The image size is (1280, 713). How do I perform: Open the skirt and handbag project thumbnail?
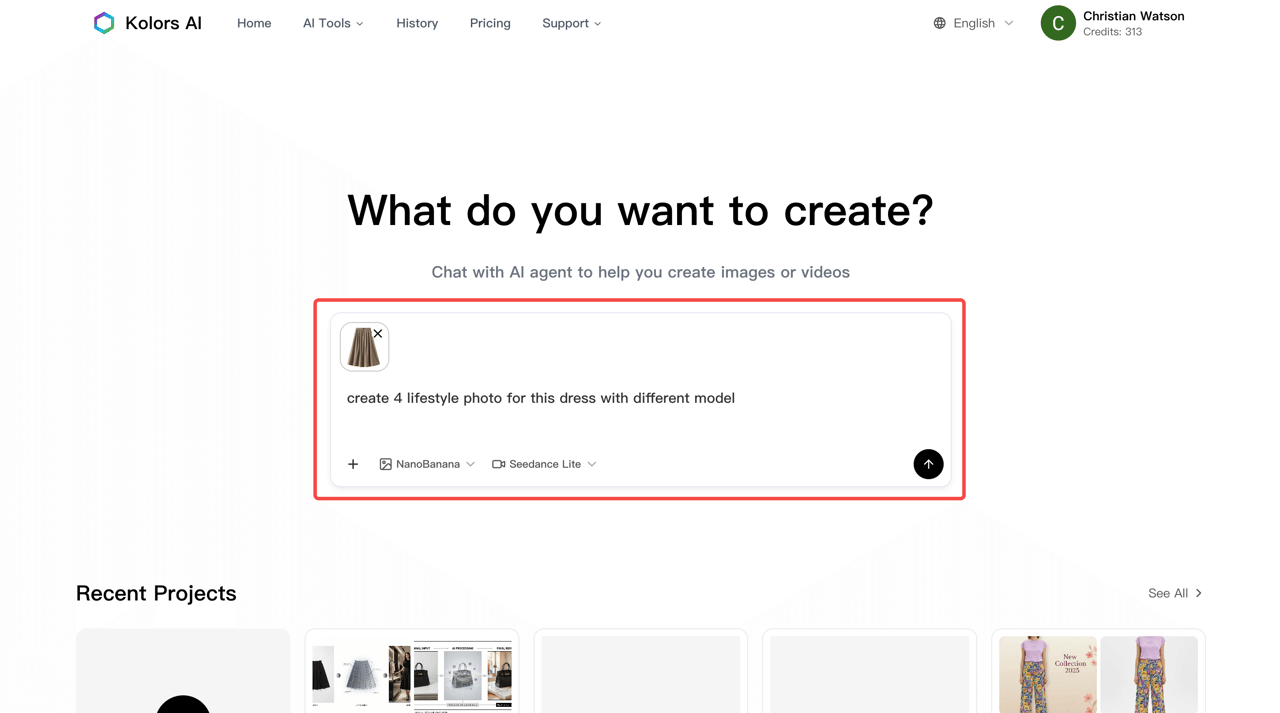412,672
